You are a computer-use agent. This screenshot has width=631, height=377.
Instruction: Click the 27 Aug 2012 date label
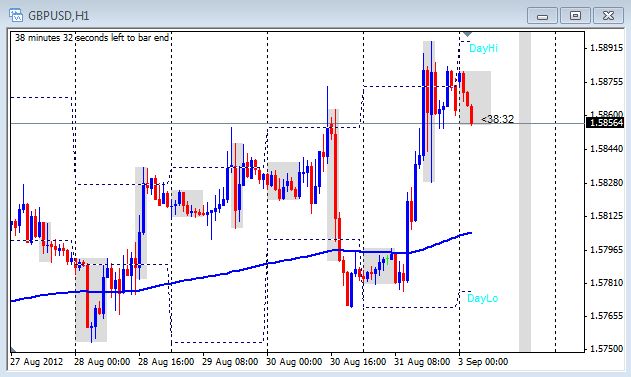[37, 362]
